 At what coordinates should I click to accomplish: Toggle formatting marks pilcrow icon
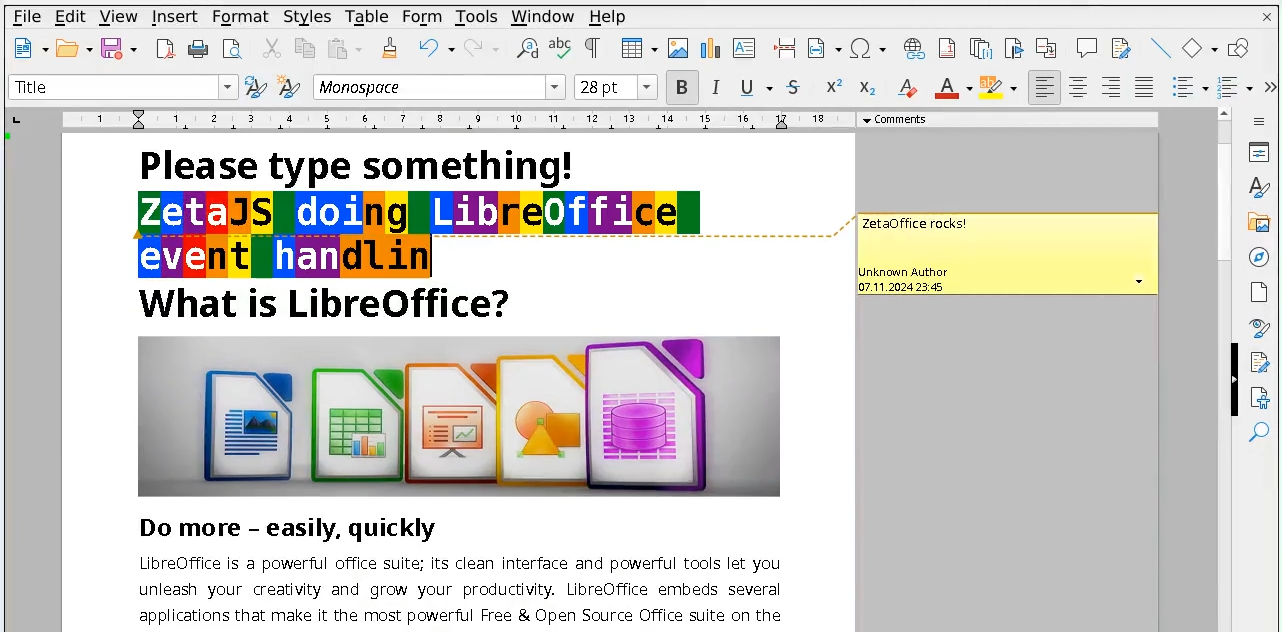tap(592, 48)
